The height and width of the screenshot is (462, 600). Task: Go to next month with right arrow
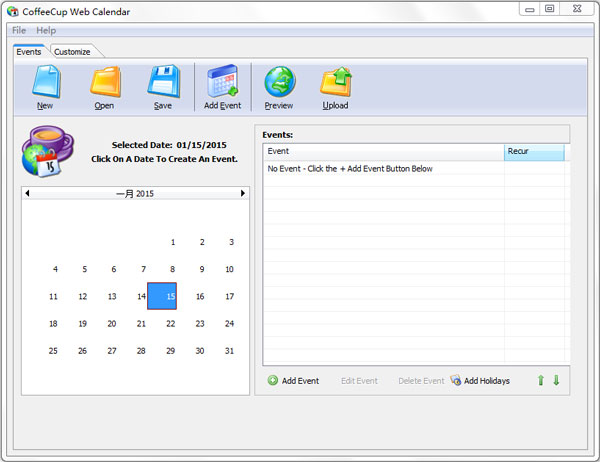click(x=243, y=193)
